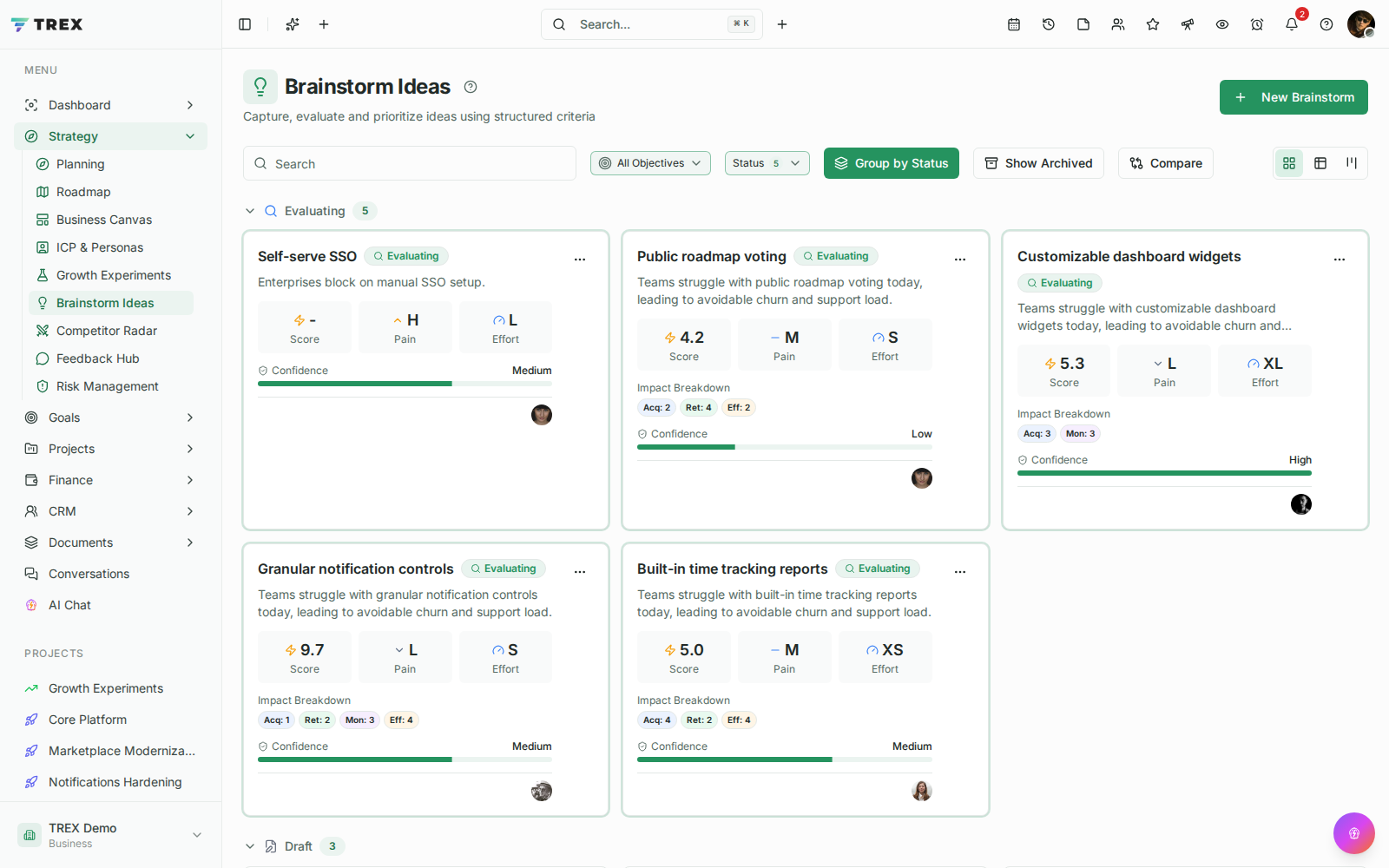Open the history clock icon
1389x868 pixels.
pyautogui.click(x=1049, y=24)
